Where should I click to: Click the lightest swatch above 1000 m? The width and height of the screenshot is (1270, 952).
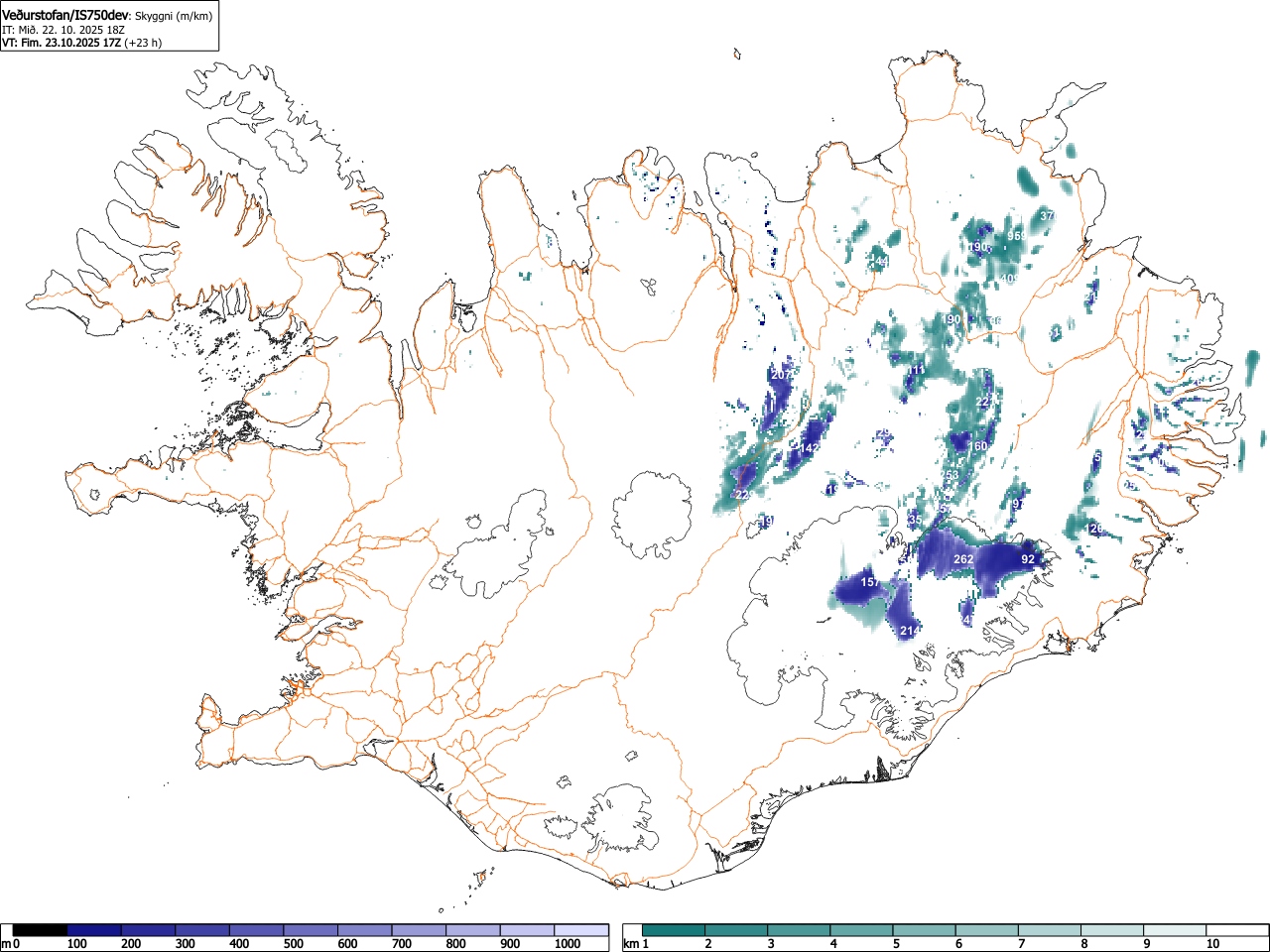point(581,930)
